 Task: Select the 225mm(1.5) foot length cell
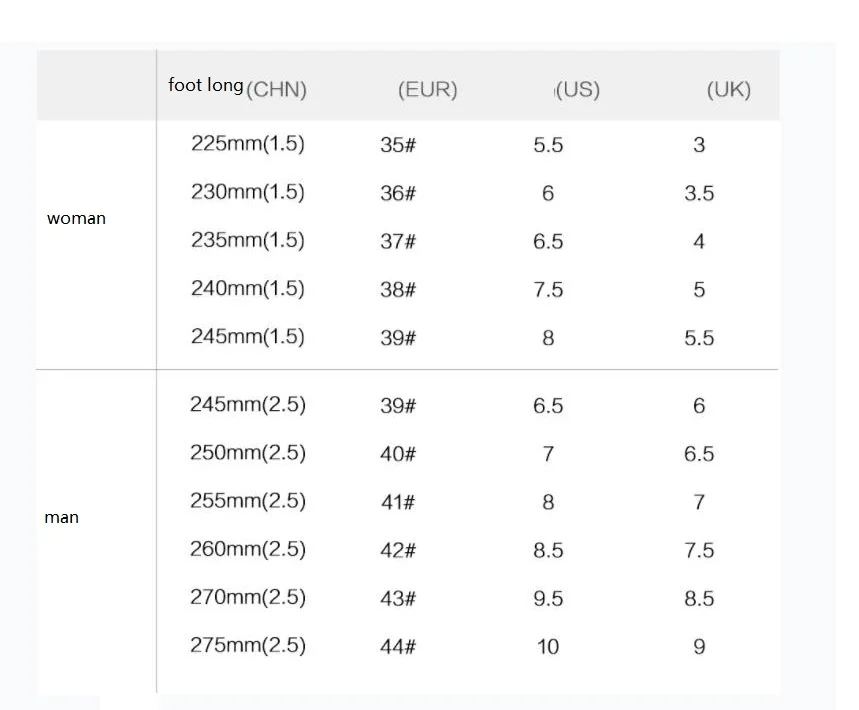[x=247, y=143]
